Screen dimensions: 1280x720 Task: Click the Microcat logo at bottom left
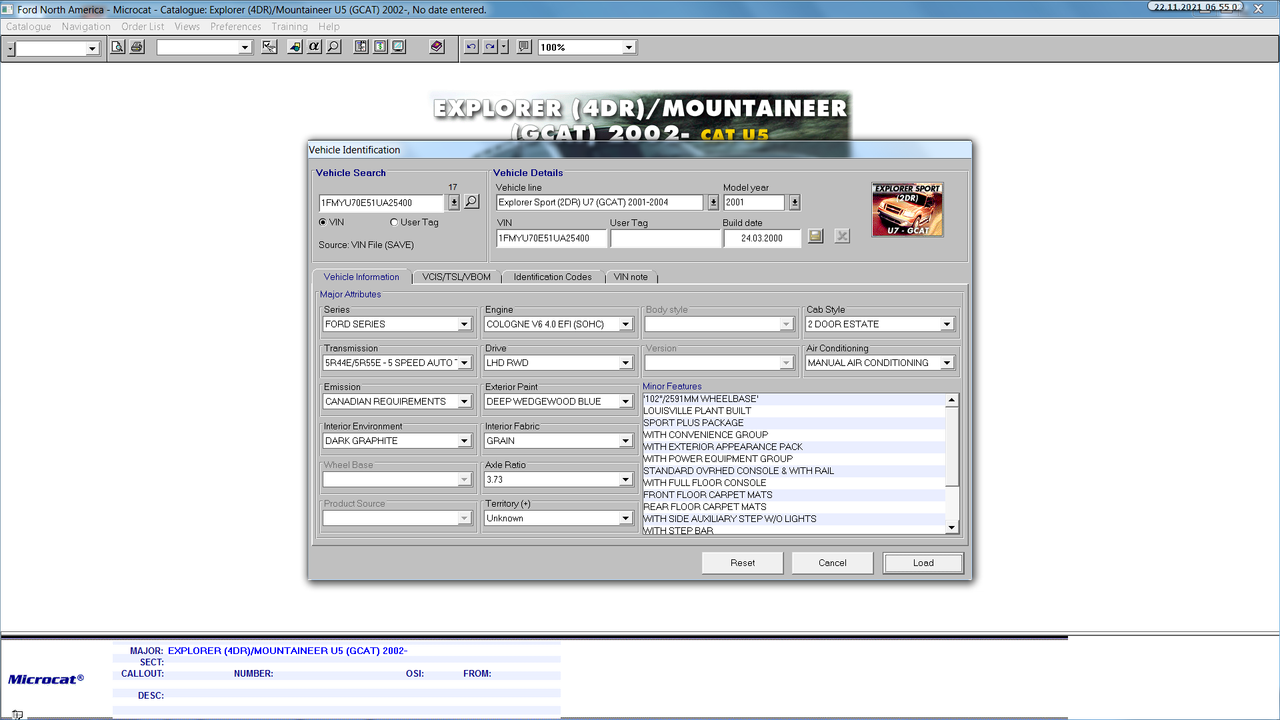coord(46,679)
